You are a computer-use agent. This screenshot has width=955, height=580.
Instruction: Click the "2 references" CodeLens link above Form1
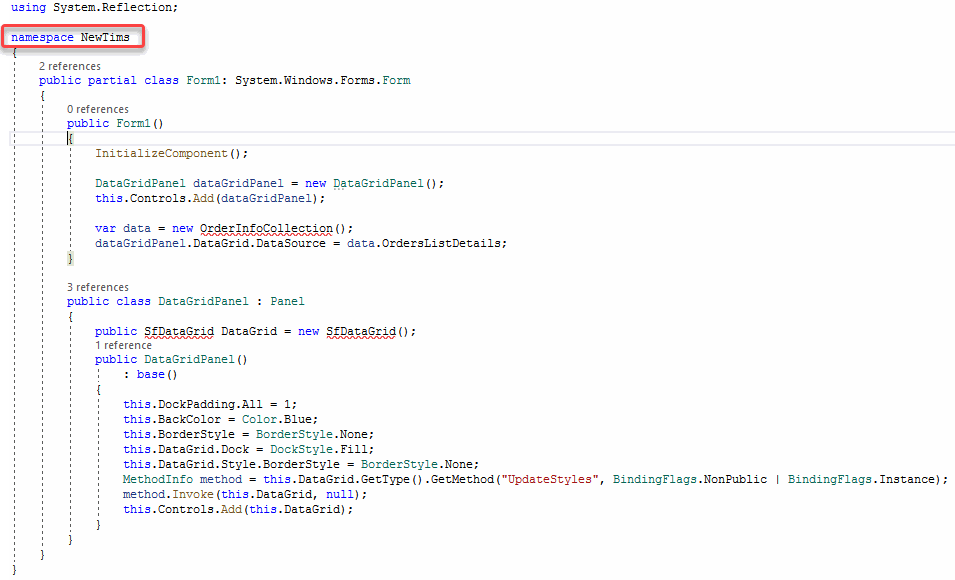[x=70, y=66]
